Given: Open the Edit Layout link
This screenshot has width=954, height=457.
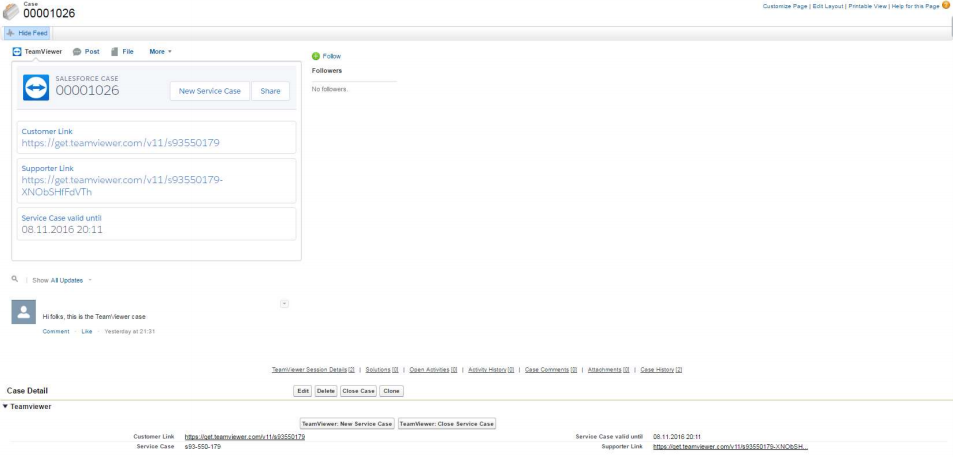Looking at the screenshot, I should 828,6.
